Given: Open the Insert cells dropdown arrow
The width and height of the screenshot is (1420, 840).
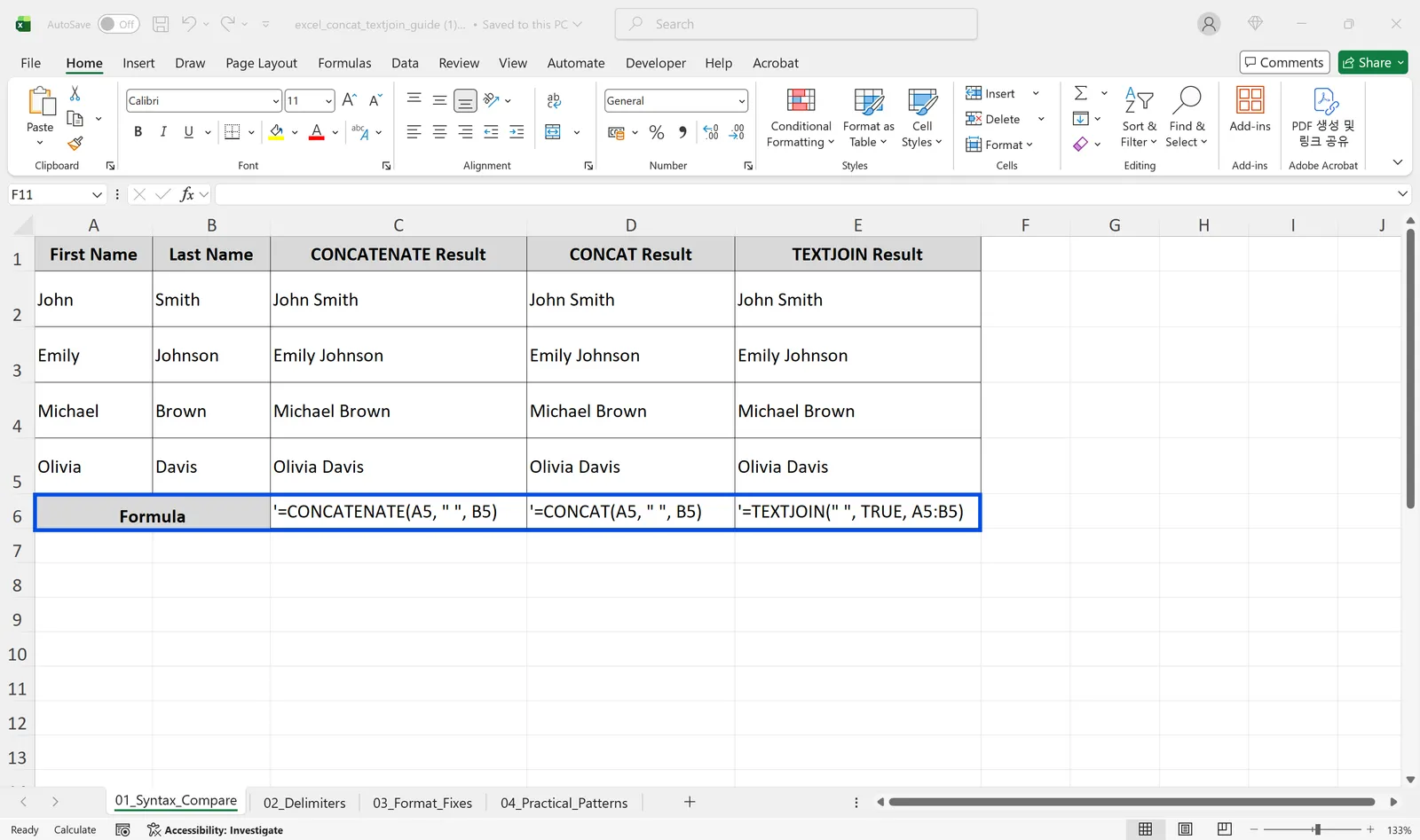Looking at the screenshot, I should click(1036, 93).
